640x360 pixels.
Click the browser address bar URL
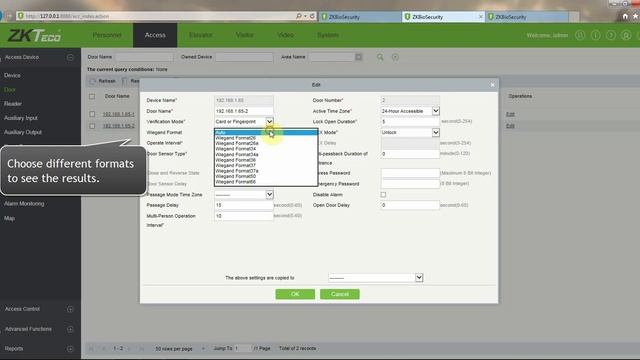[x=67, y=16]
